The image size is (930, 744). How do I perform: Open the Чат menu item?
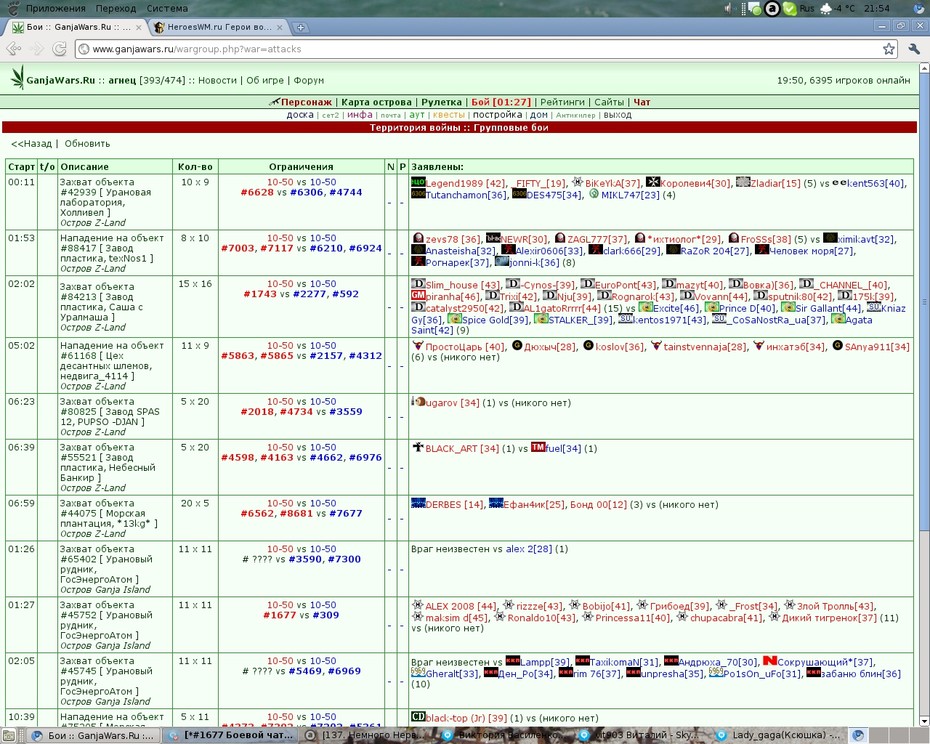tap(642, 102)
